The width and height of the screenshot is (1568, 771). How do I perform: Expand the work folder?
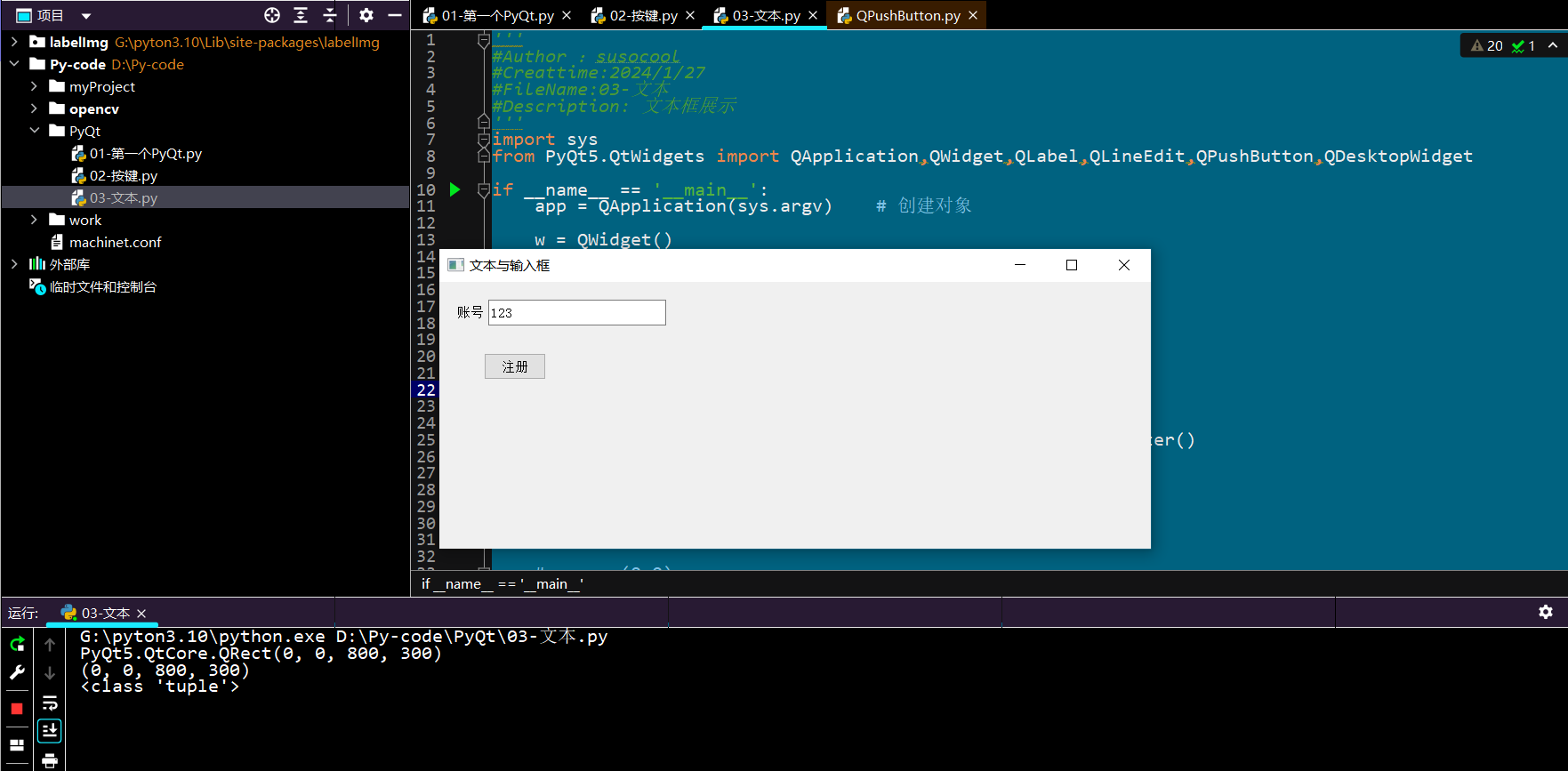click(34, 220)
